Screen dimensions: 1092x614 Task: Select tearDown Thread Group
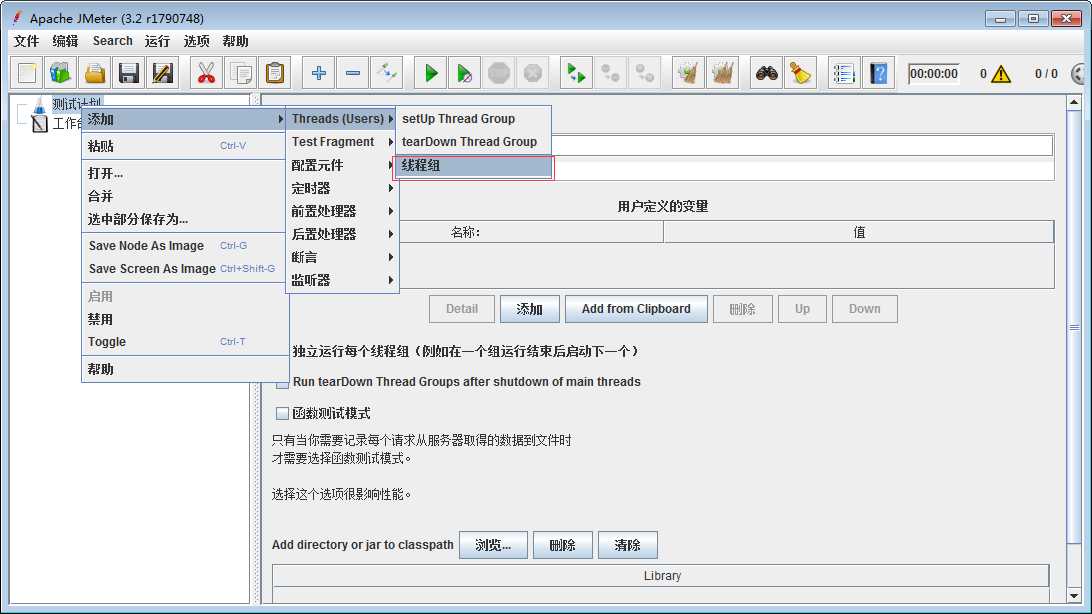474,142
